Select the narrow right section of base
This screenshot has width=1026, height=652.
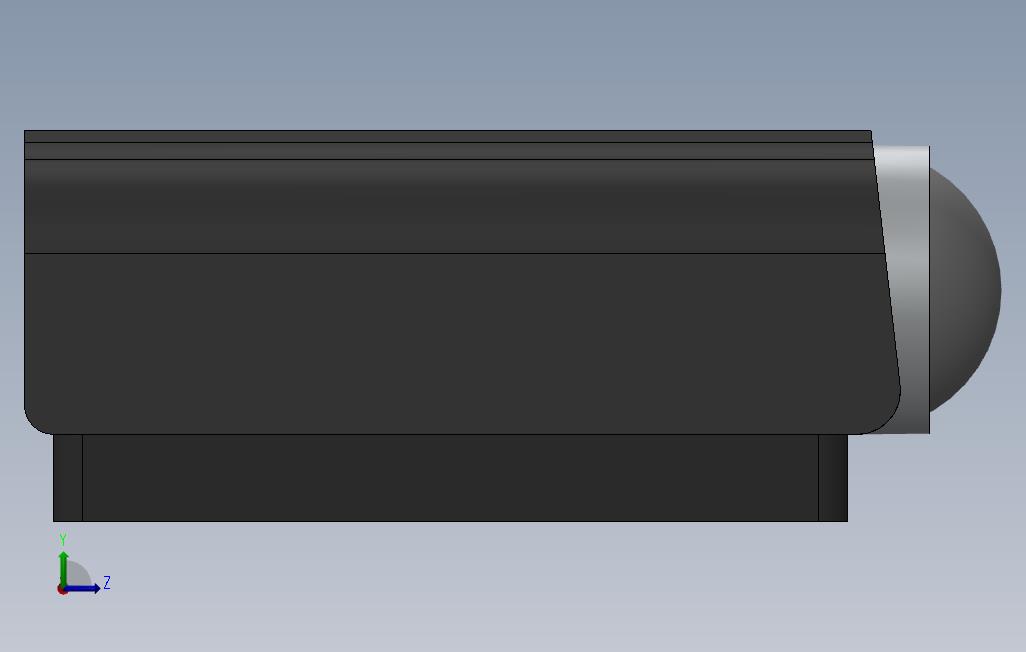point(833,478)
